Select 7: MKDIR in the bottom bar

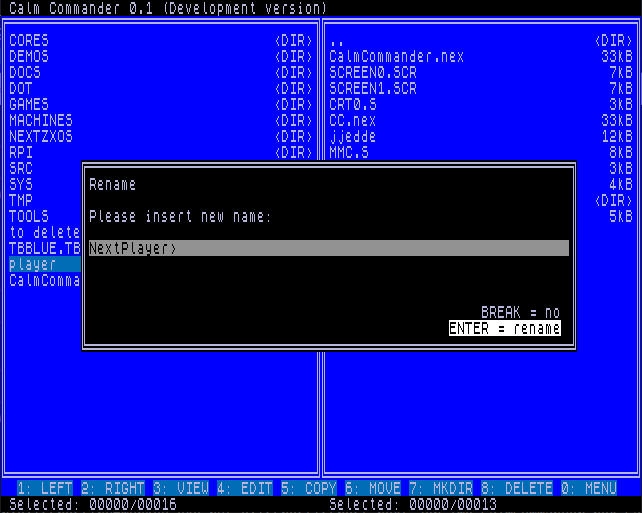pyautogui.click(x=441, y=488)
